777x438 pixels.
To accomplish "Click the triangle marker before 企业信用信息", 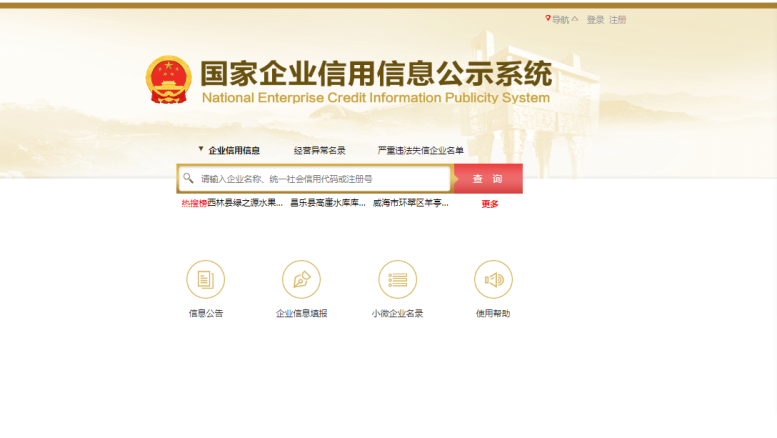I will 200,149.
